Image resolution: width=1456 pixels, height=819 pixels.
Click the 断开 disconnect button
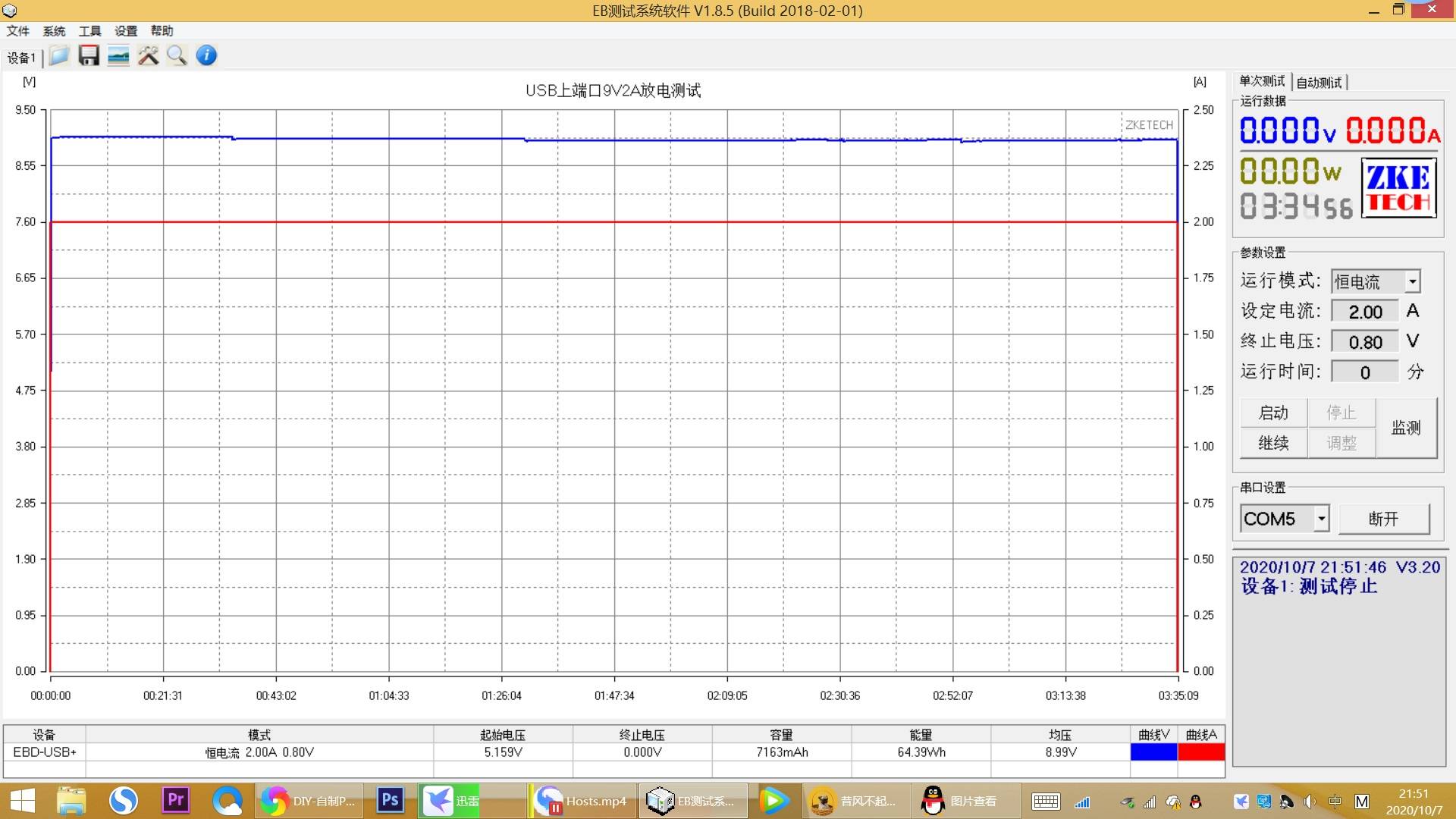(x=1384, y=519)
